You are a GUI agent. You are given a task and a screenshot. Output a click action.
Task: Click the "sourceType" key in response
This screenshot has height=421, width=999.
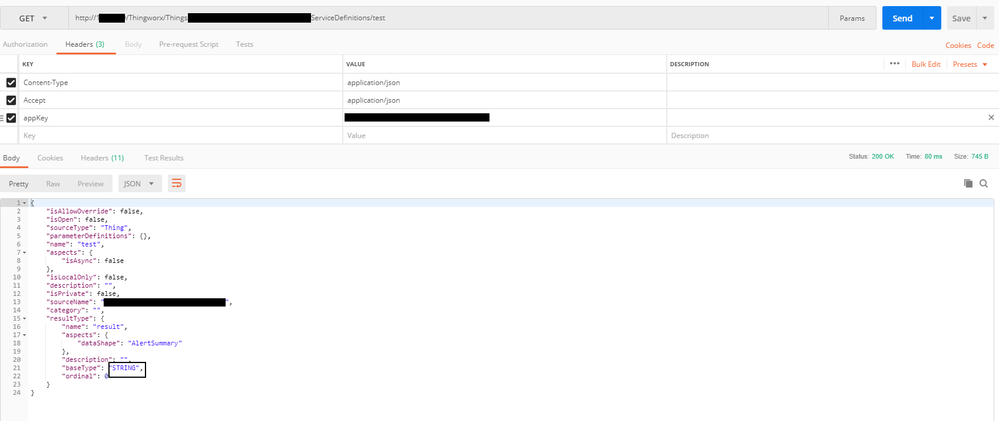[69, 227]
